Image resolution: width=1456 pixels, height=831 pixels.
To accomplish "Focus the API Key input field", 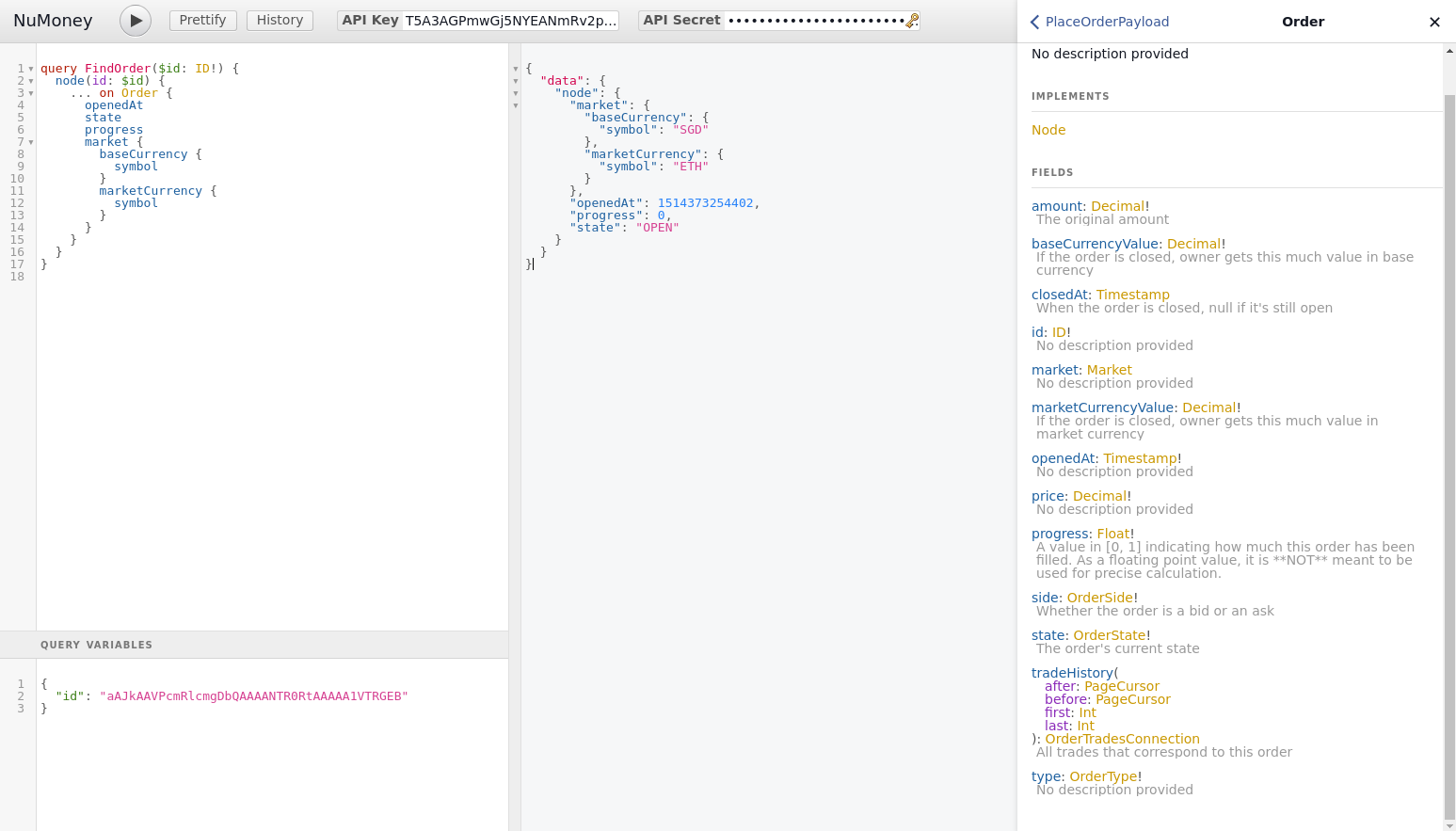I will click(x=510, y=20).
